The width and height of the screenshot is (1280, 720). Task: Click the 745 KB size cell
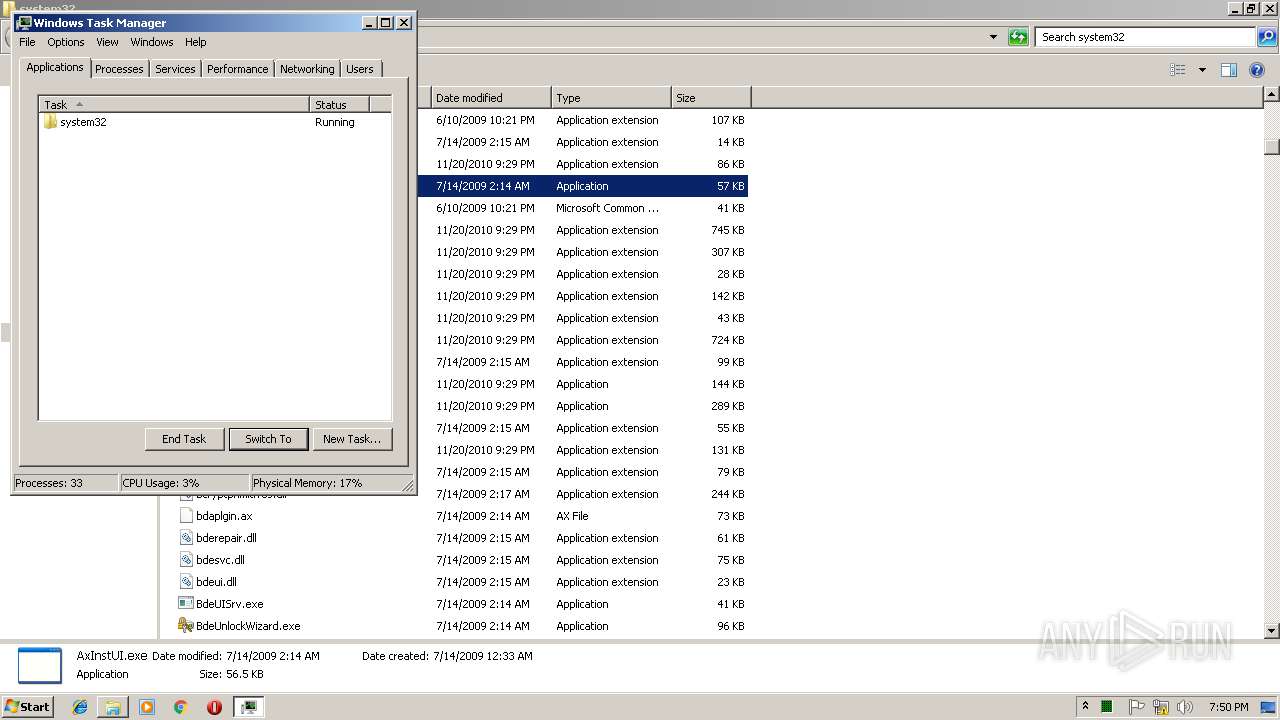tap(727, 230)
